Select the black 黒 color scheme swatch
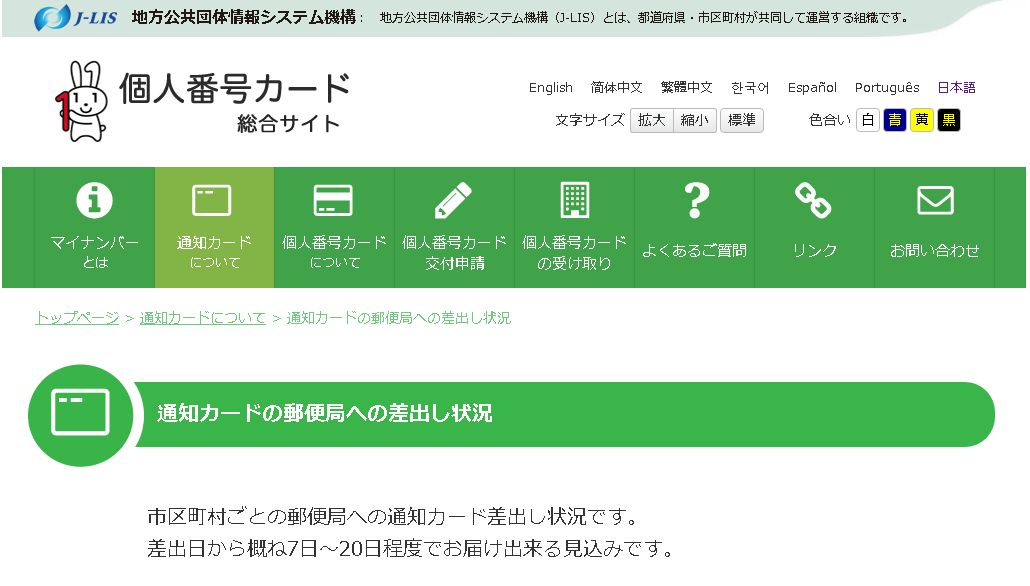Viewport: 1030px width, 586px height. click(x=949, y=120)
